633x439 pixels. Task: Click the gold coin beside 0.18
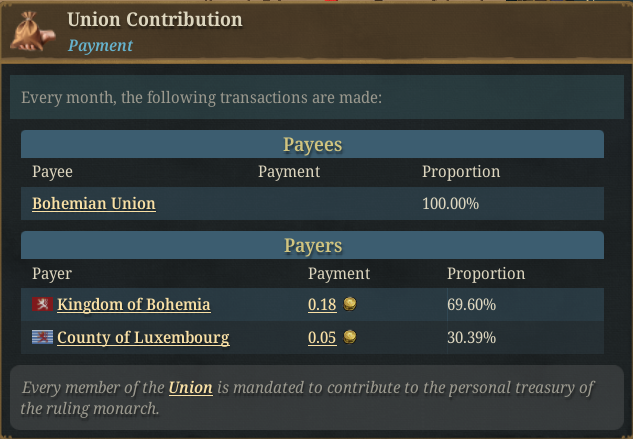coord(350,304)
